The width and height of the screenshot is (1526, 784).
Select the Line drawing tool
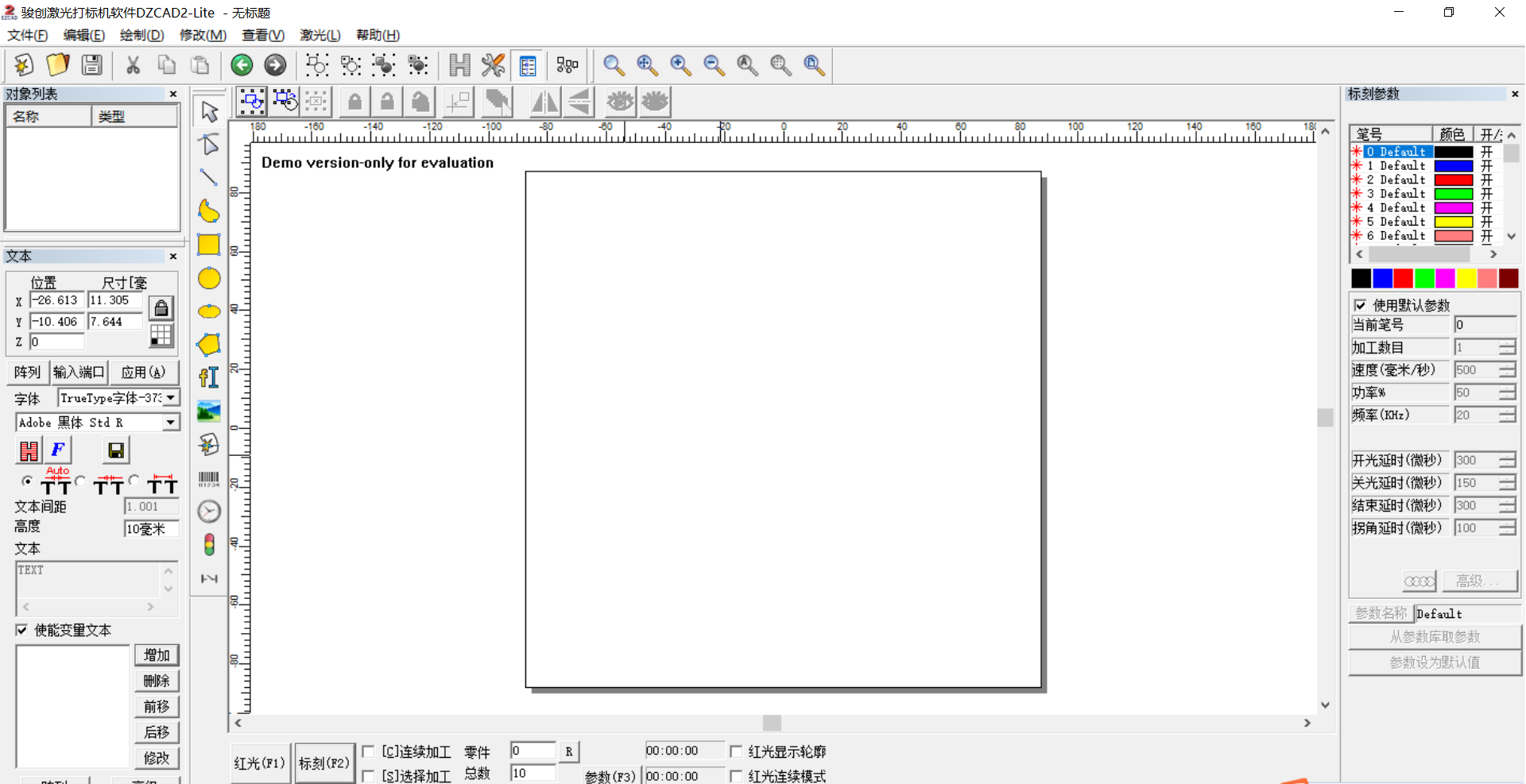pyautogui.click(x=209, y=178)
